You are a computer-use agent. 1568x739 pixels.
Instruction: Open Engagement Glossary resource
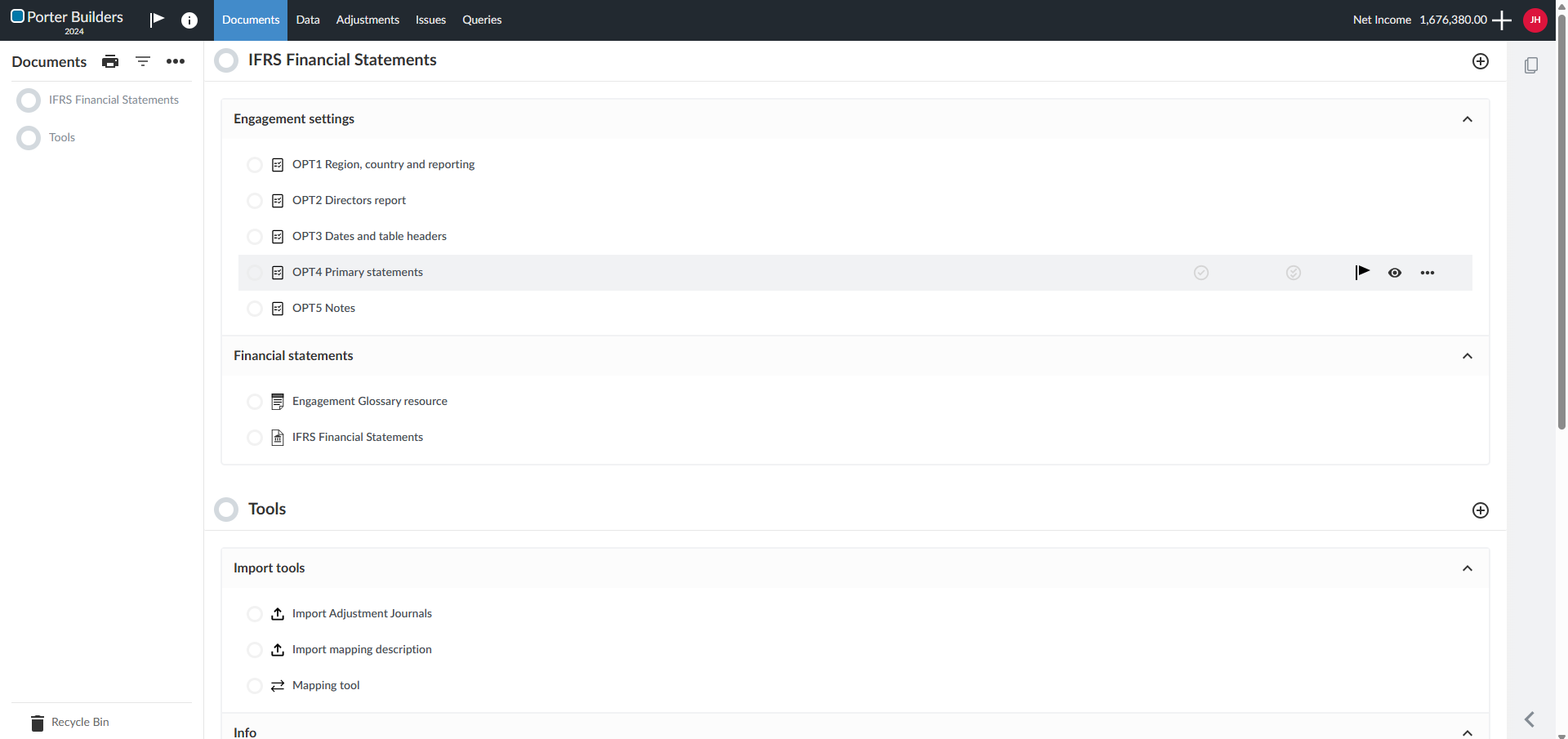(370, 402)
